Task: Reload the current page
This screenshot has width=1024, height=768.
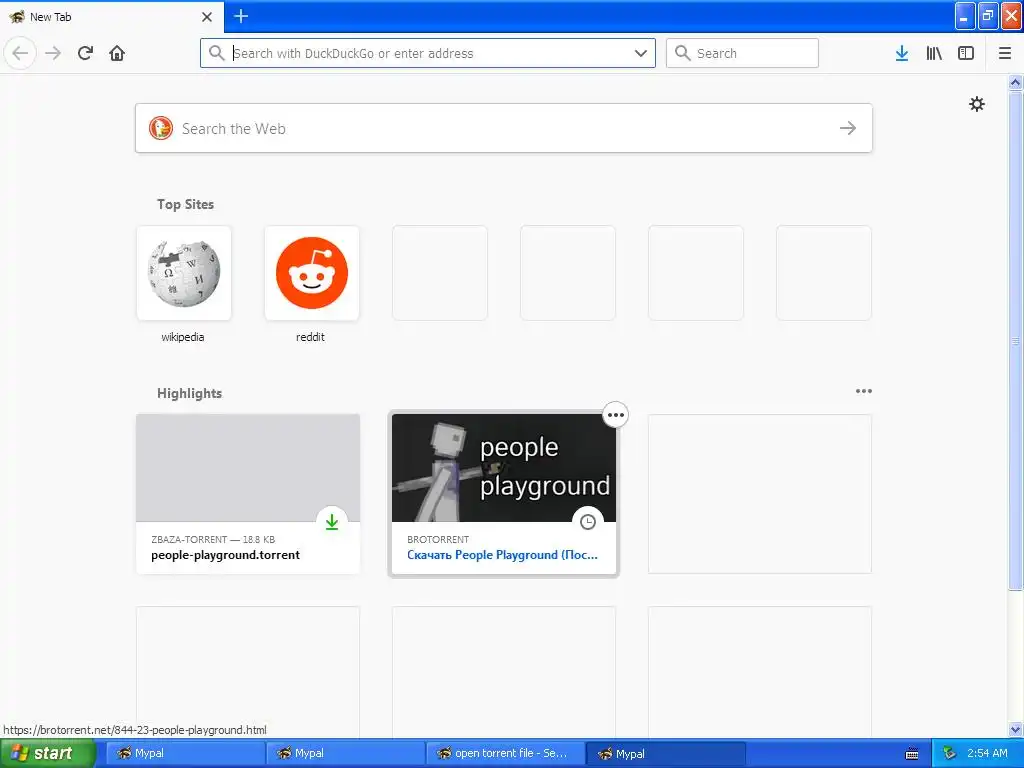Action: (85, 53)
